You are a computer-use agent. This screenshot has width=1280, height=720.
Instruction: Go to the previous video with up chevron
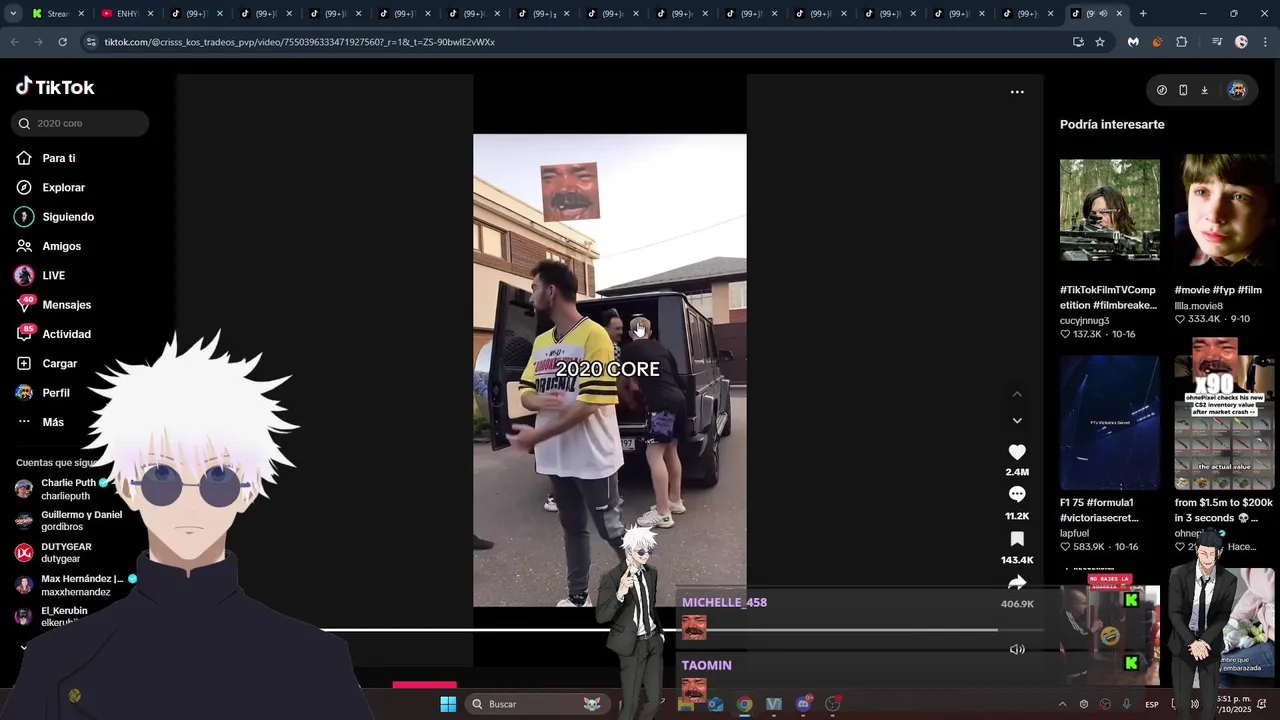(x=1017, y=394)
